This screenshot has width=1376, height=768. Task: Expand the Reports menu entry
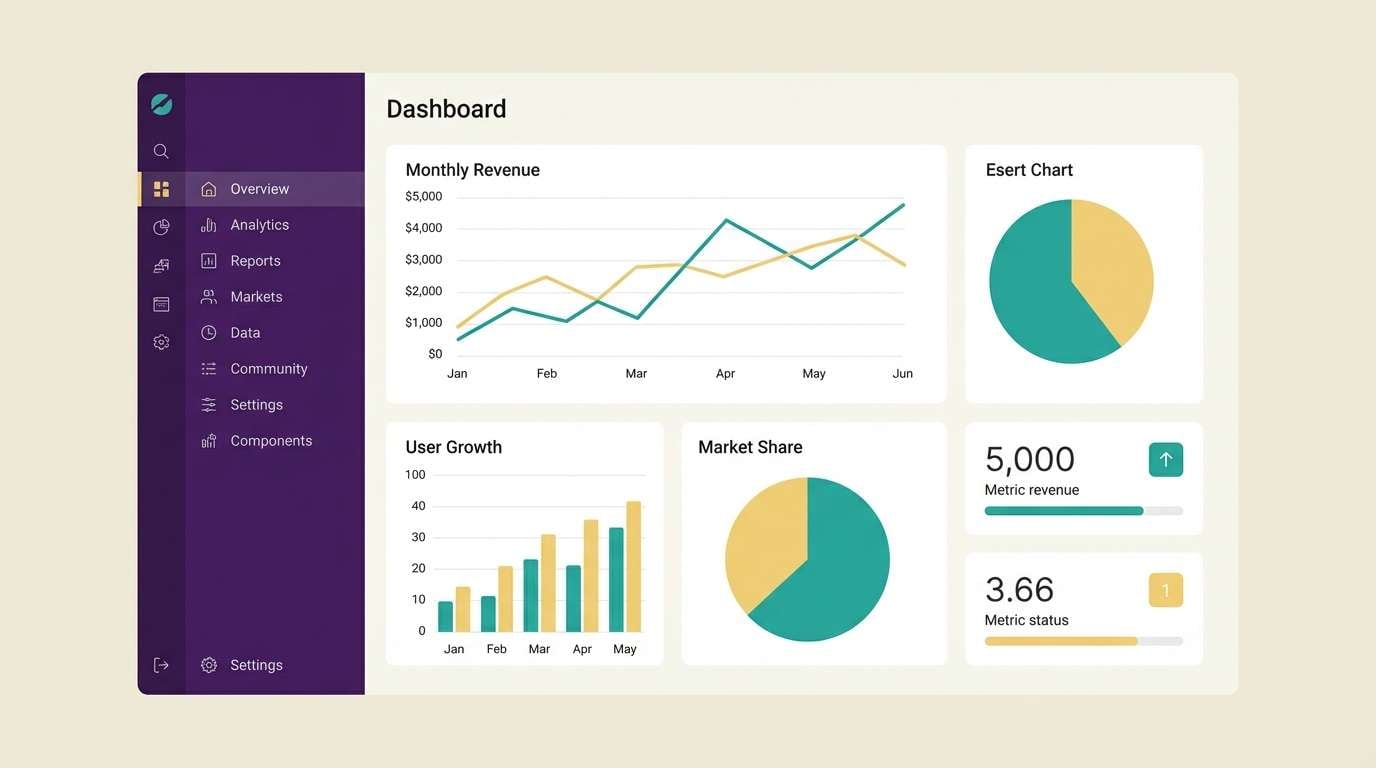coord(255,260)
